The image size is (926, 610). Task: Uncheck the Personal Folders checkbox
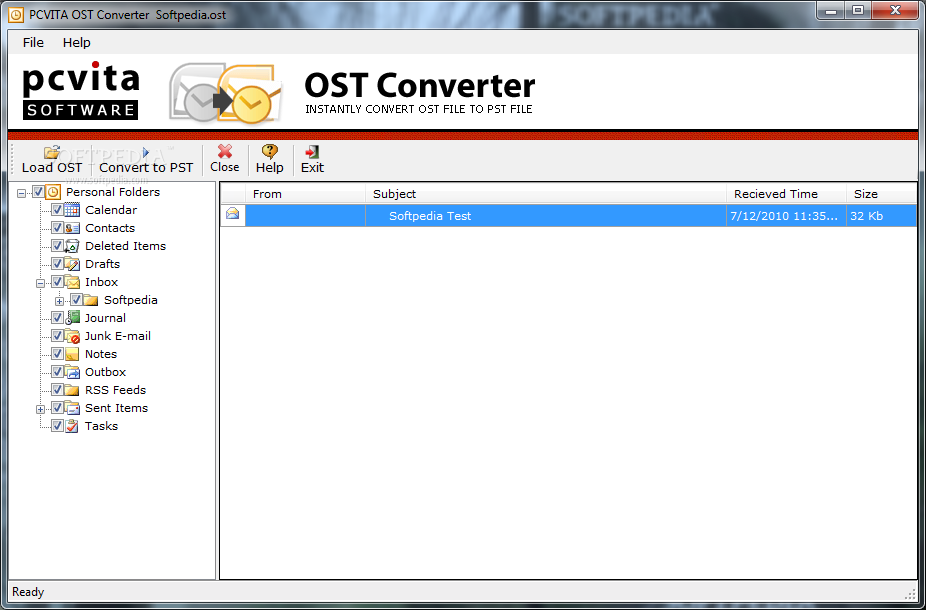[38, 192]
